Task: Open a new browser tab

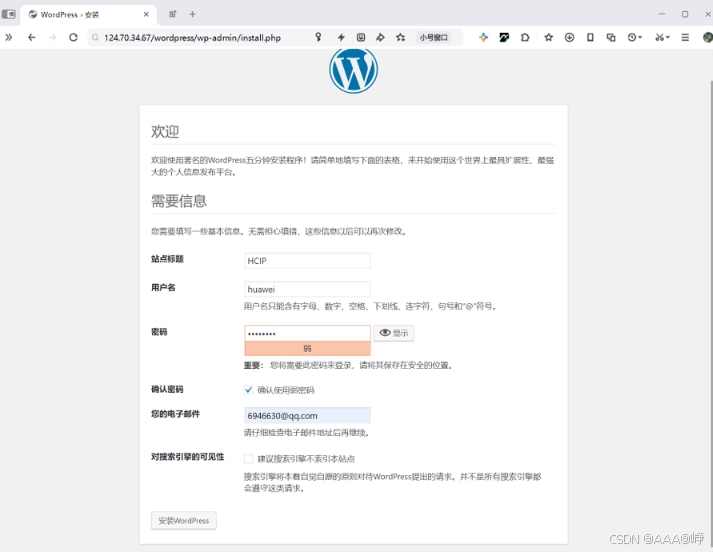Action: [x=192, y=14]
